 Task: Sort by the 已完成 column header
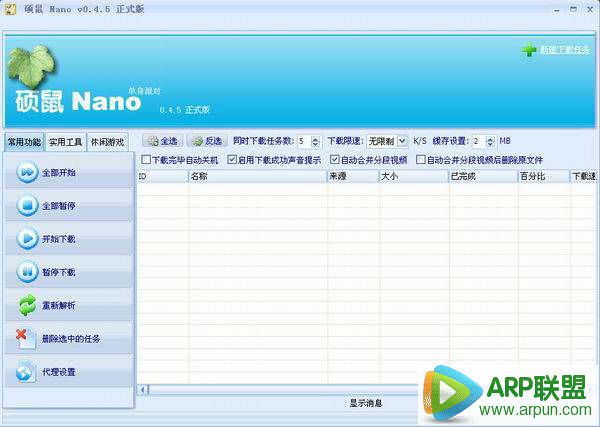(x=484, y=176)
